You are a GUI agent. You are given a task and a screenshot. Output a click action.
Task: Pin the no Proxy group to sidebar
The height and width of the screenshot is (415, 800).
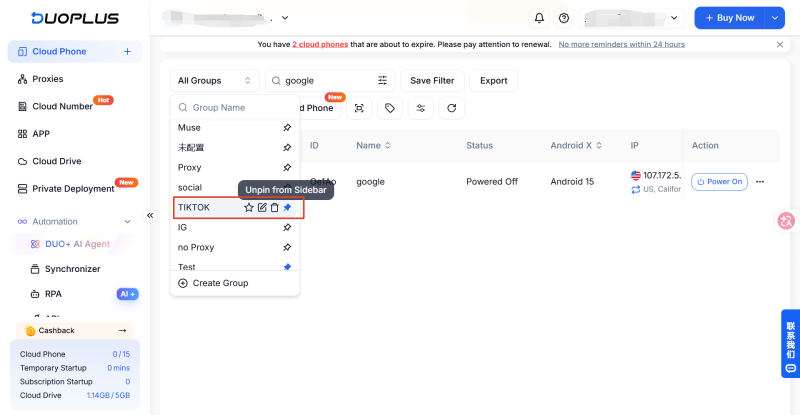[x=287, y=247]
